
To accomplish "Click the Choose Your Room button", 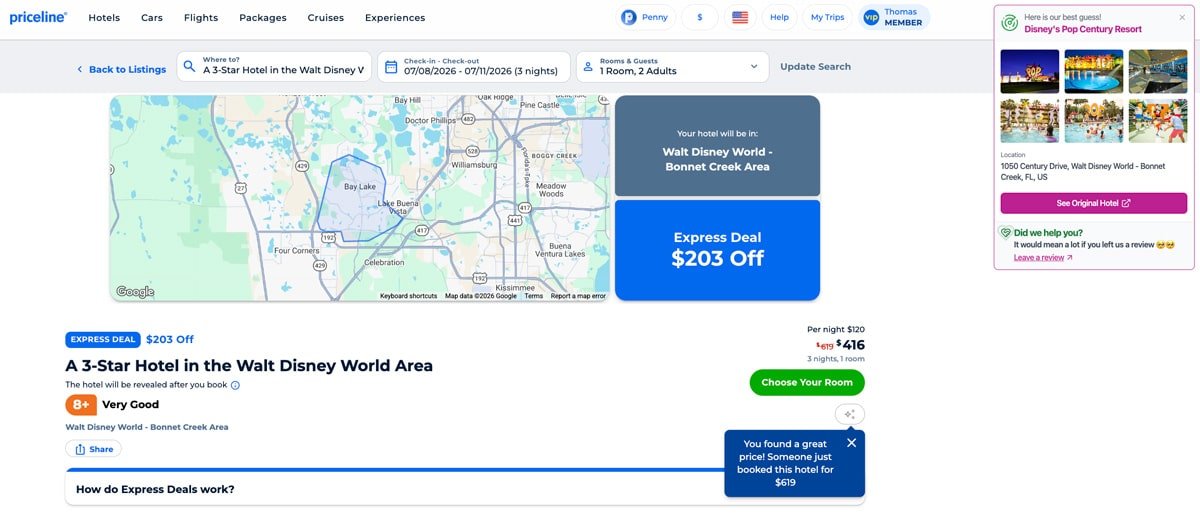I will (x=807, y=382).
